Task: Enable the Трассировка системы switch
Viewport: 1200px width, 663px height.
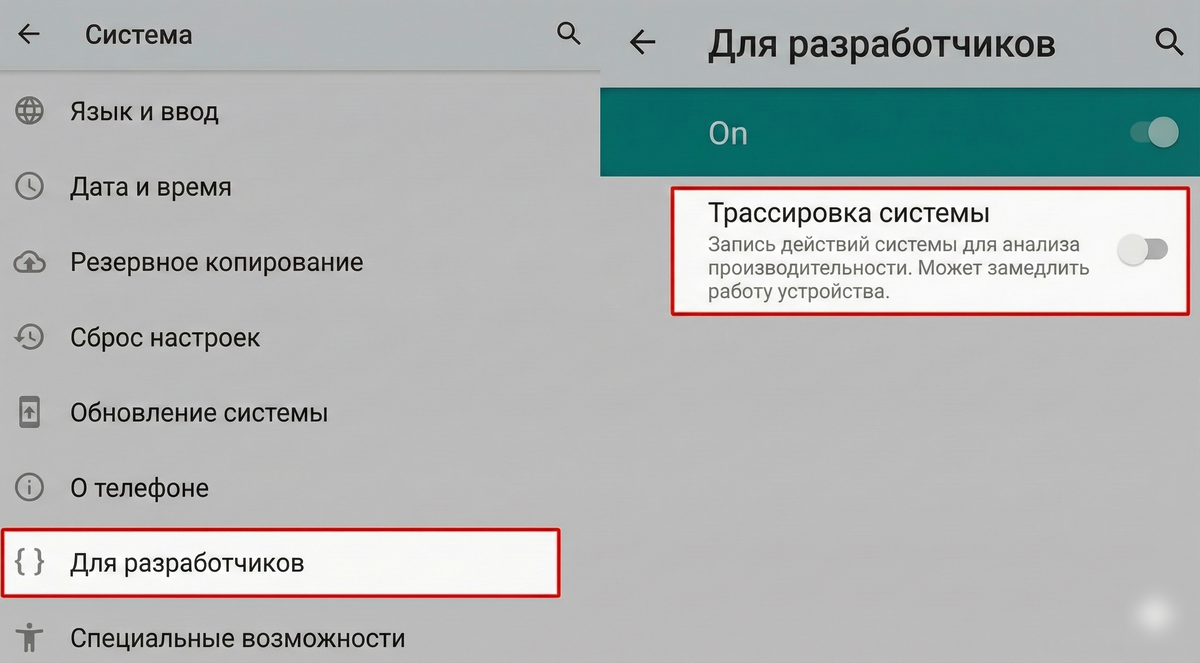Action: (x=1142, y=249)
